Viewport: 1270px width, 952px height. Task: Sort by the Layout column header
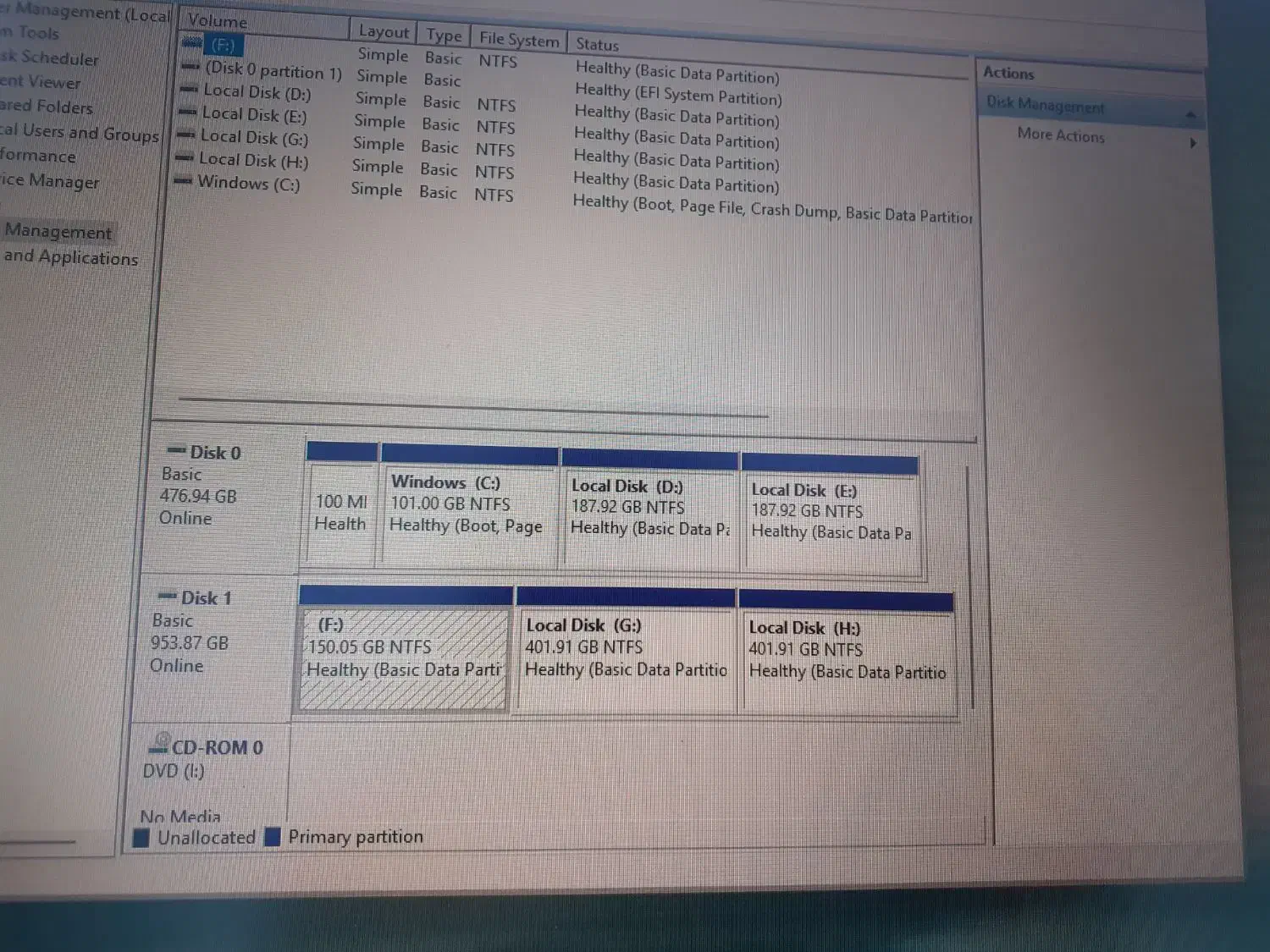pyautogui.click(x=384, y=31)
